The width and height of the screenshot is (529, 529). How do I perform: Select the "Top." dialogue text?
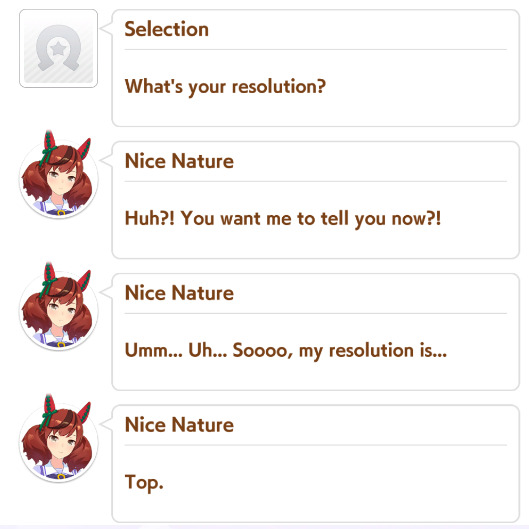(144, 482)
